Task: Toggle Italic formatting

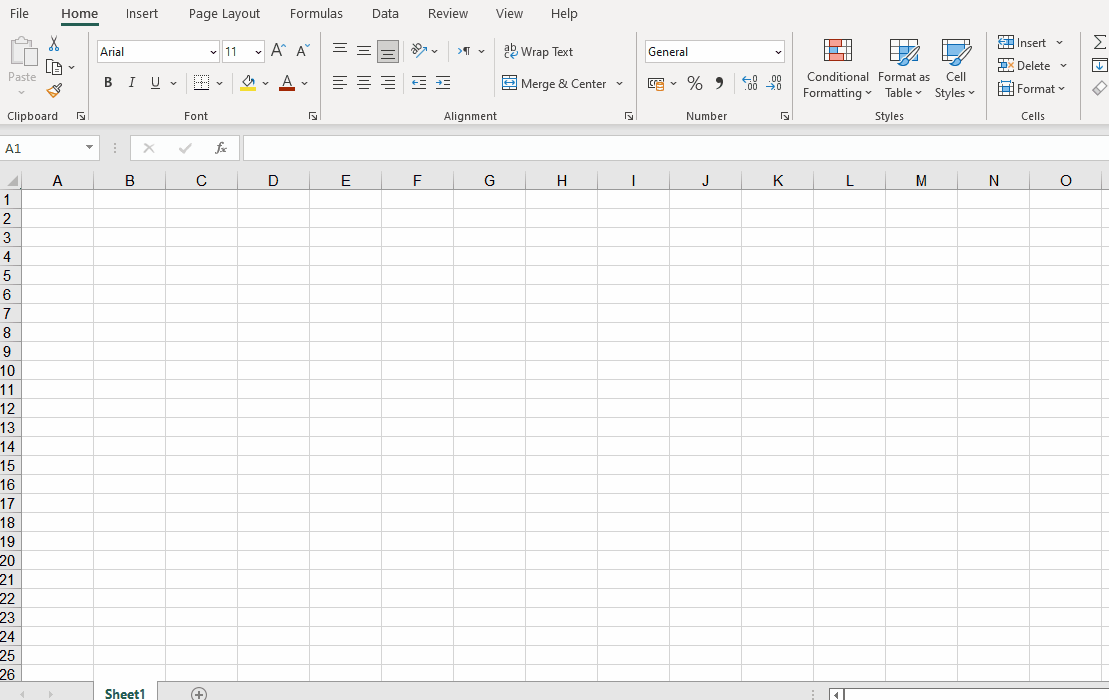Action: pyautogui.click(x=131, y=83)
